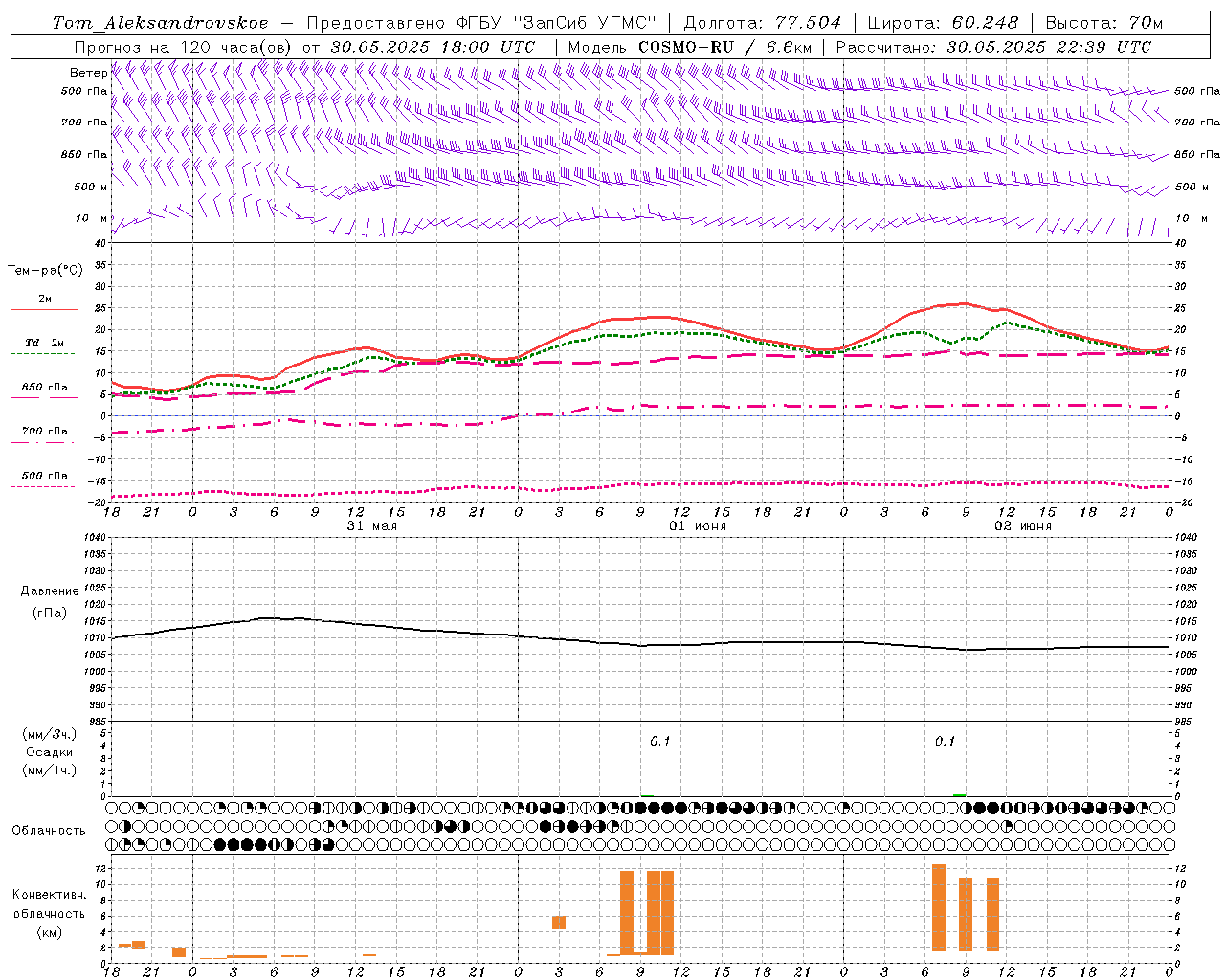Click the 02 июня date label

point(1022,526)
